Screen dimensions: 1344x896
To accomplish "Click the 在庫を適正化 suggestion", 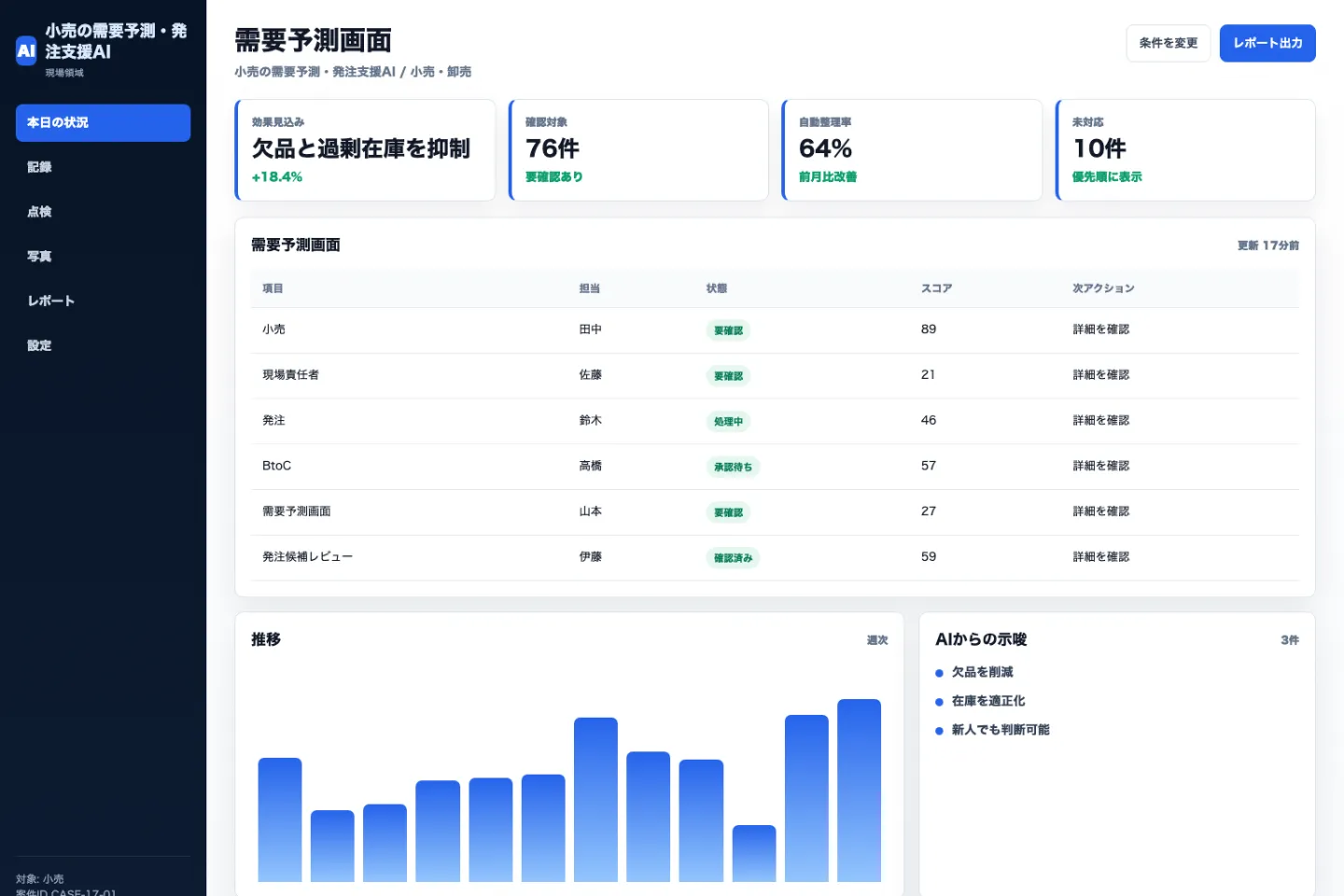I will (988, 701).
